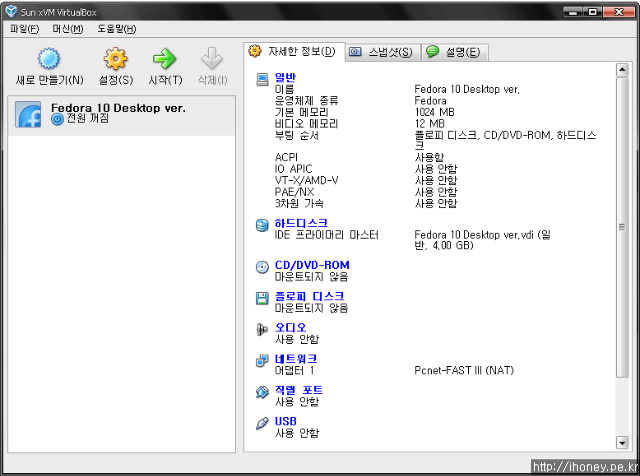Image resolution: width=640 pixels, height=476 pixels.
Task: Click the '12 MB' video memory value
Action: point(430,123)
